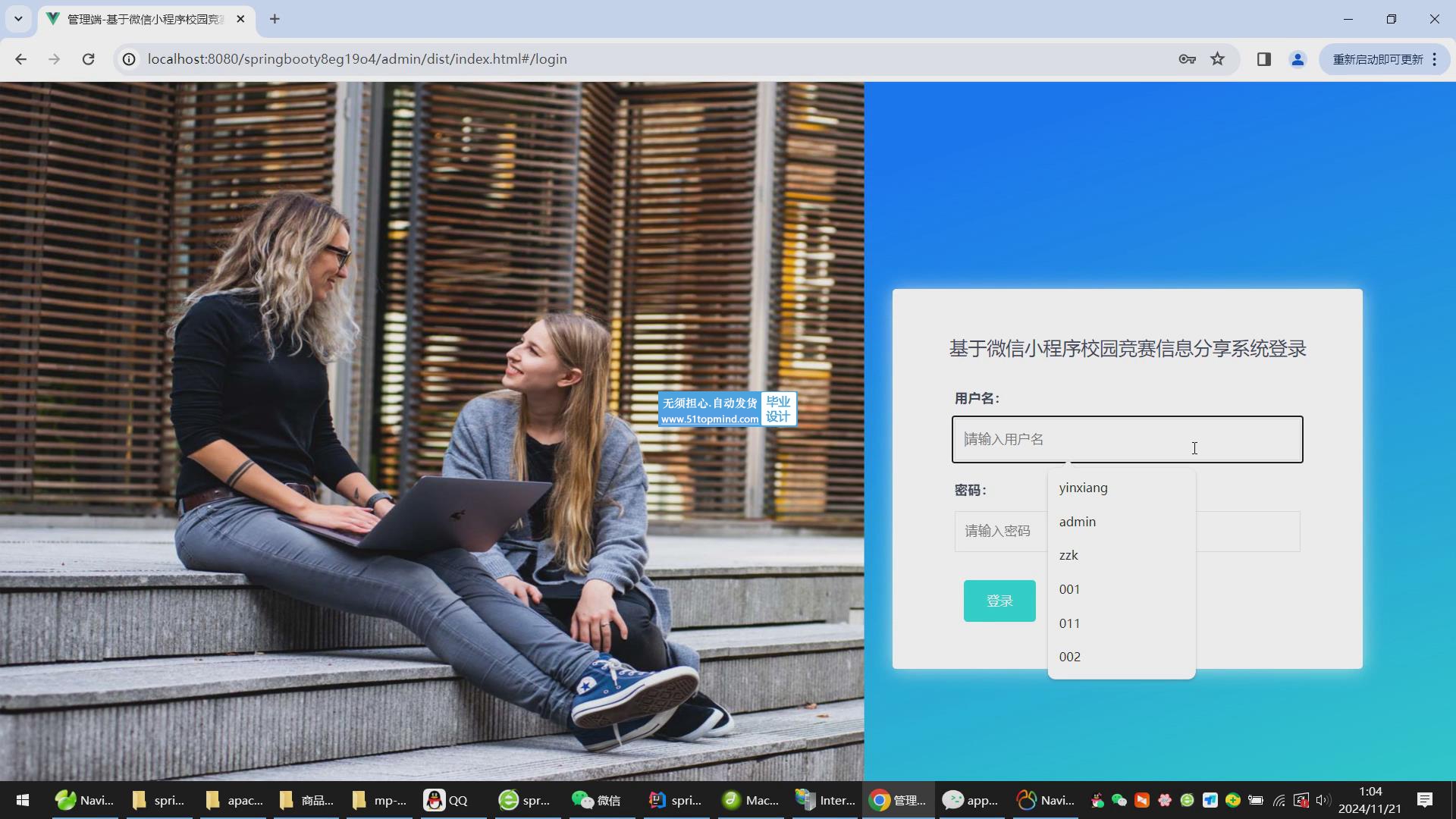View site information icon in address bar
The width and height of the screenshot is (1456, 819).
[x=130, y=59]
